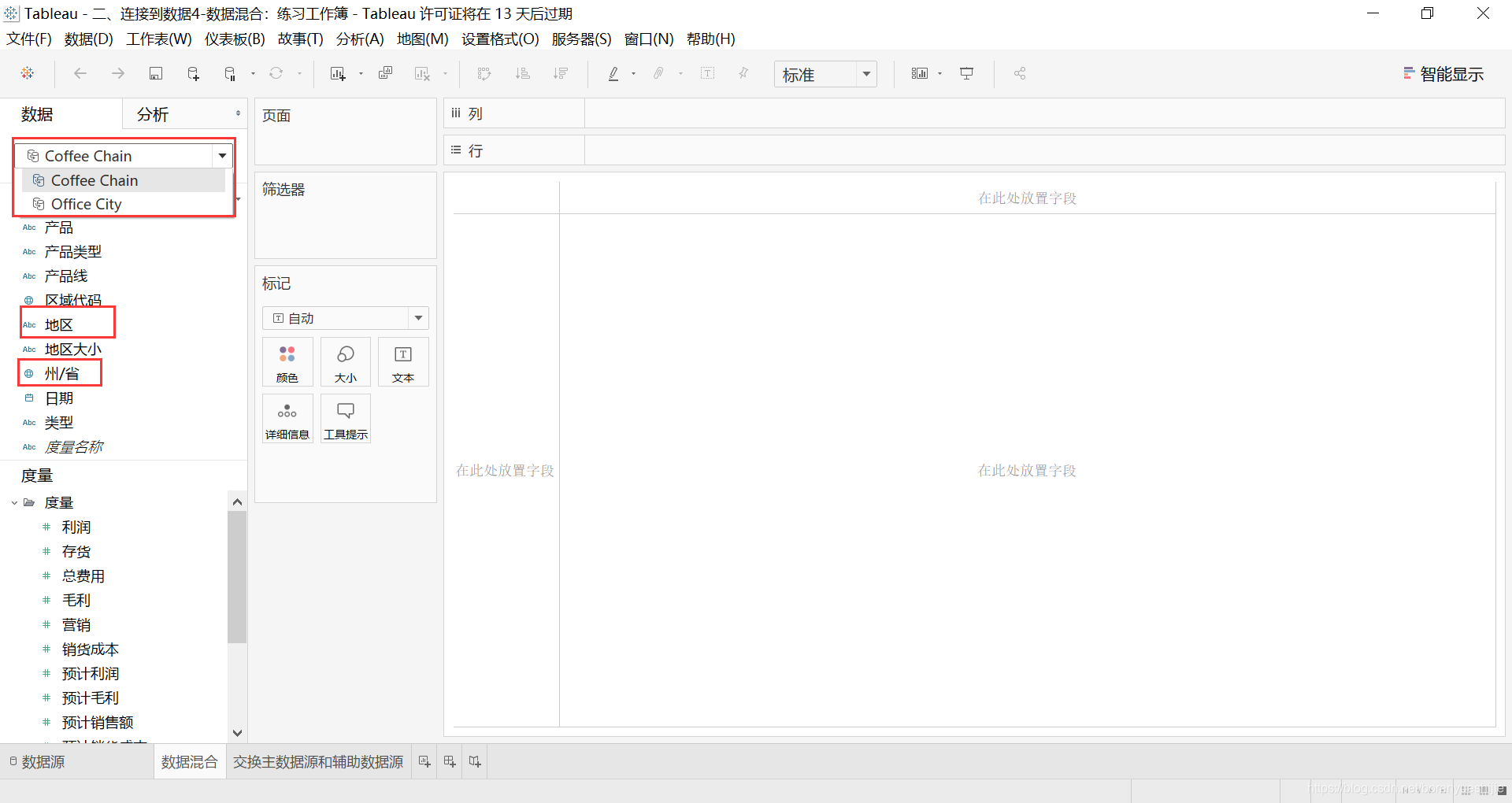Open dropdown beside pause updates icon
The image size is (1512, 803).
tap(253, 73)
